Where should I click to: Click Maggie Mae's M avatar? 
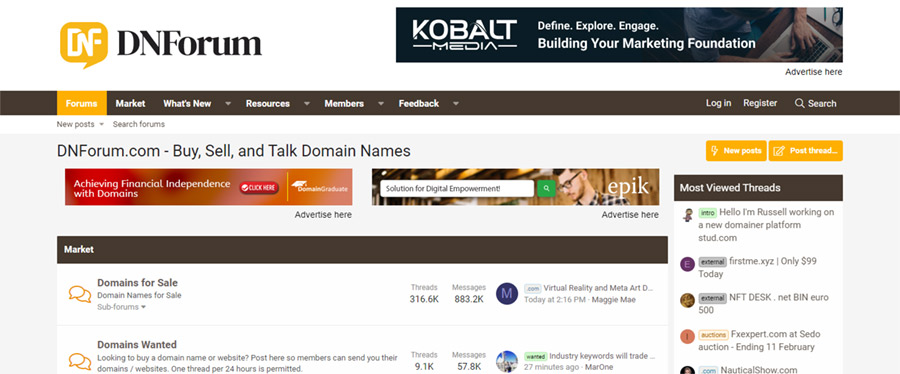pos(507,294)
